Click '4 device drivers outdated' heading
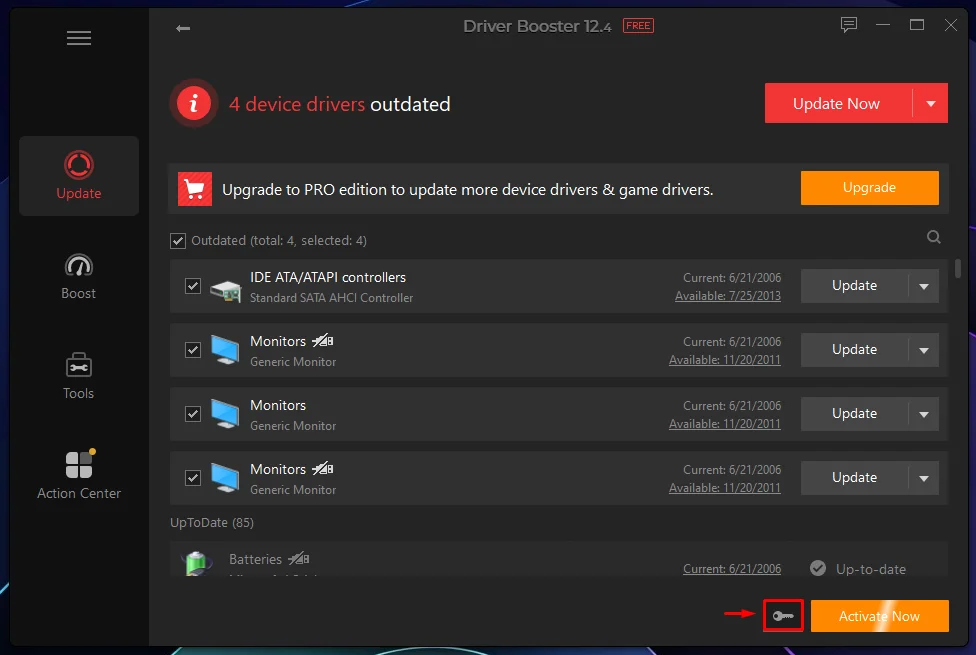Viewport: 976px width, 655px height. 339,104
